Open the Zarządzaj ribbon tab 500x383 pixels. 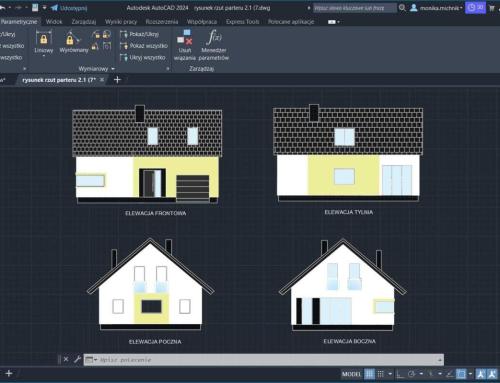click(x=84, y=22)
